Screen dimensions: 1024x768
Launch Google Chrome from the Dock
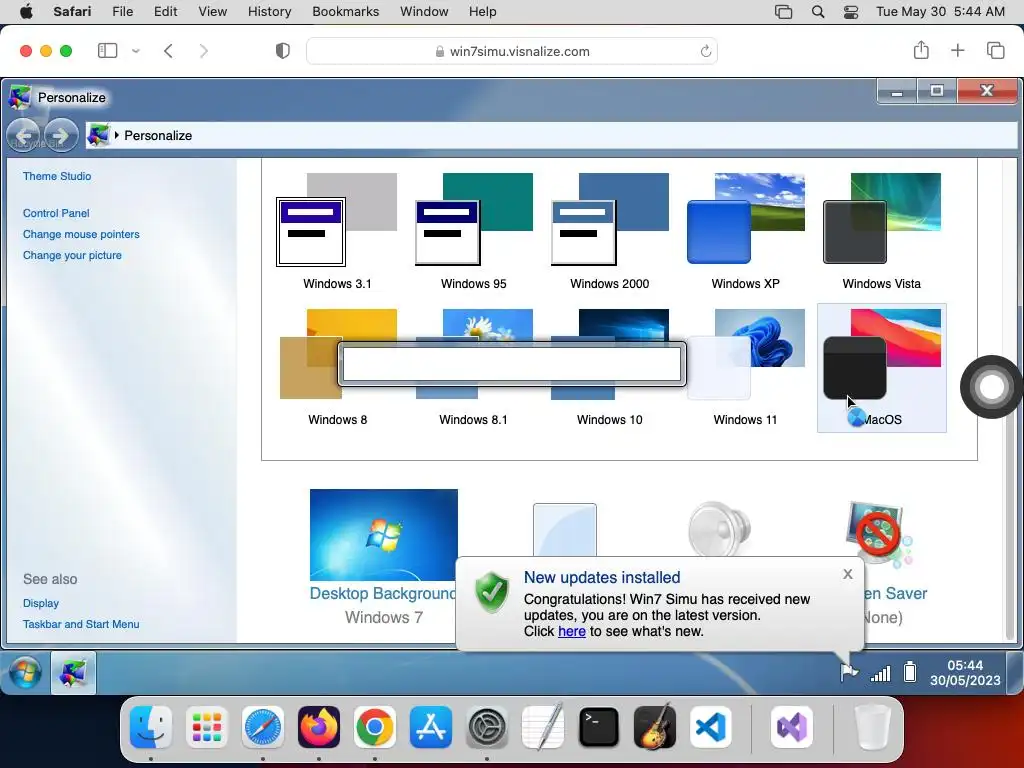pos(375,727)
